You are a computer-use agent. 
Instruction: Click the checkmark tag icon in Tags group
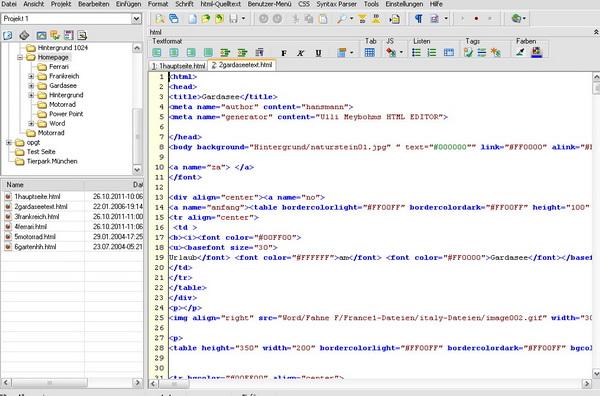pyautogui.click(x=468, y=52)
